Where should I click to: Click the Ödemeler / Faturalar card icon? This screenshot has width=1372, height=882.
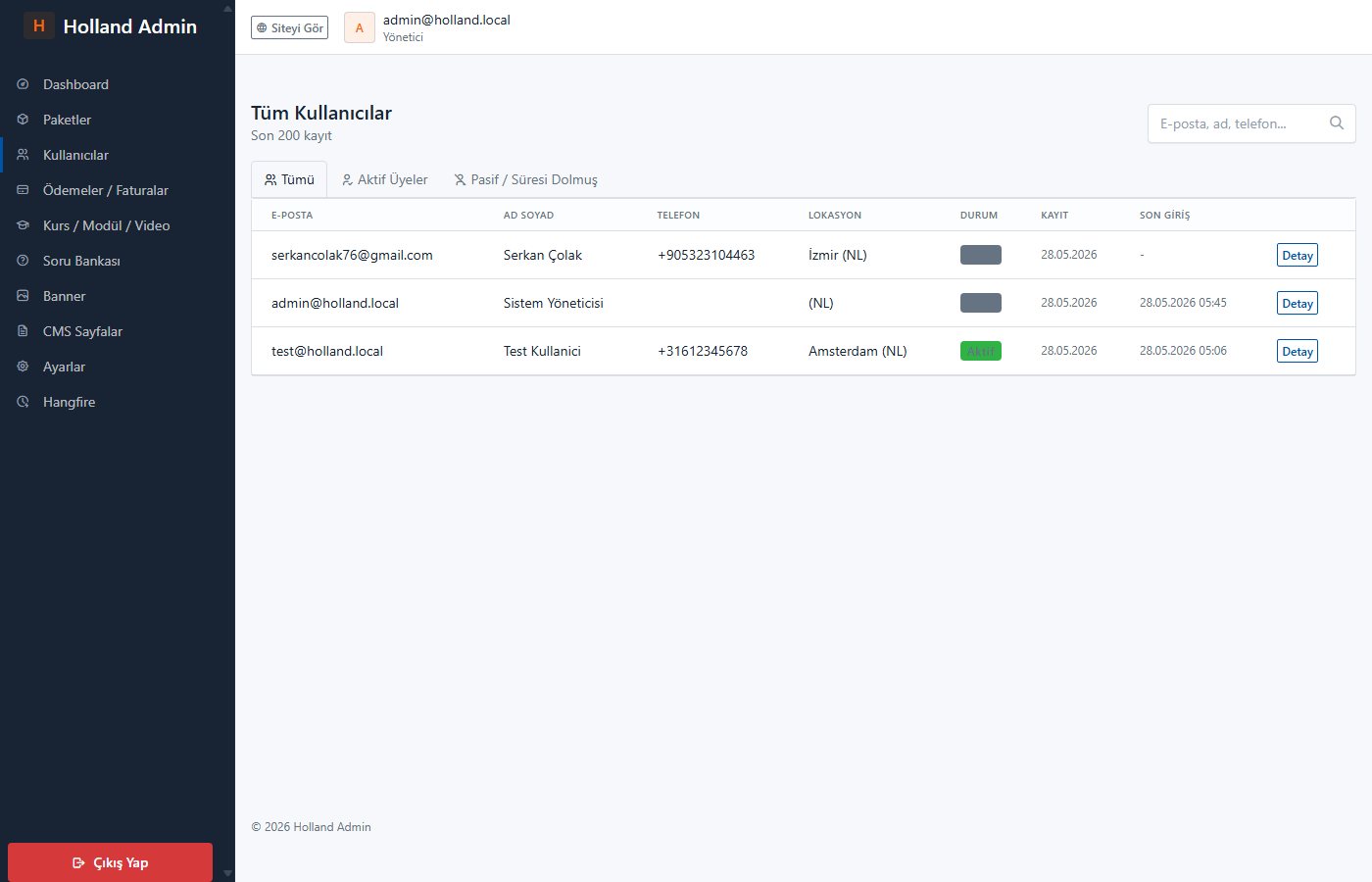coord(23,190)
